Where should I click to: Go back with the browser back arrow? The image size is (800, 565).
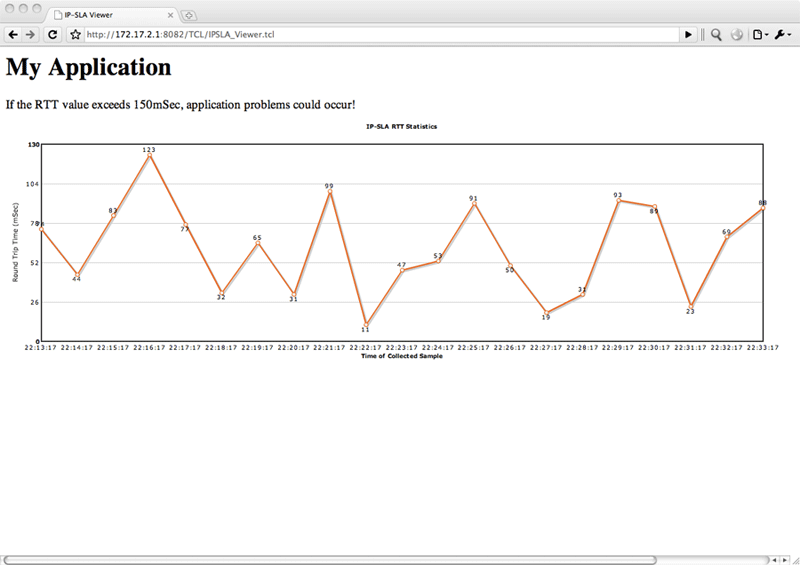(x=13, y=35)
